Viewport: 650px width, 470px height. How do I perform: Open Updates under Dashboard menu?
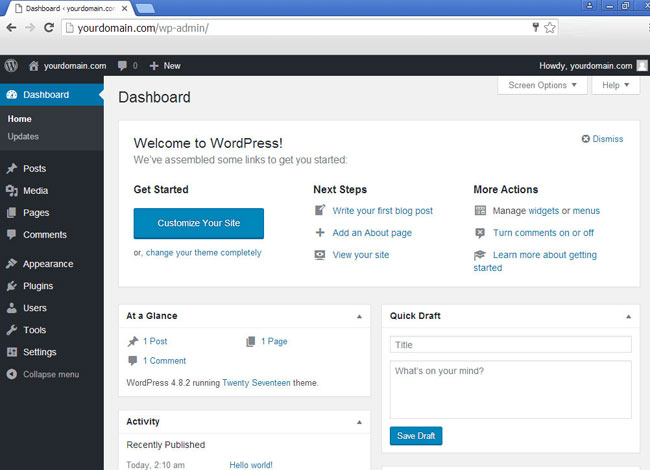23,136
